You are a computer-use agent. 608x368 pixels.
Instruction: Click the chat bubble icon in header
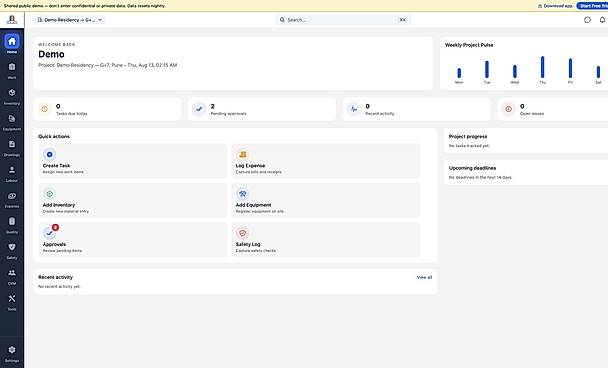pos(587,20)
